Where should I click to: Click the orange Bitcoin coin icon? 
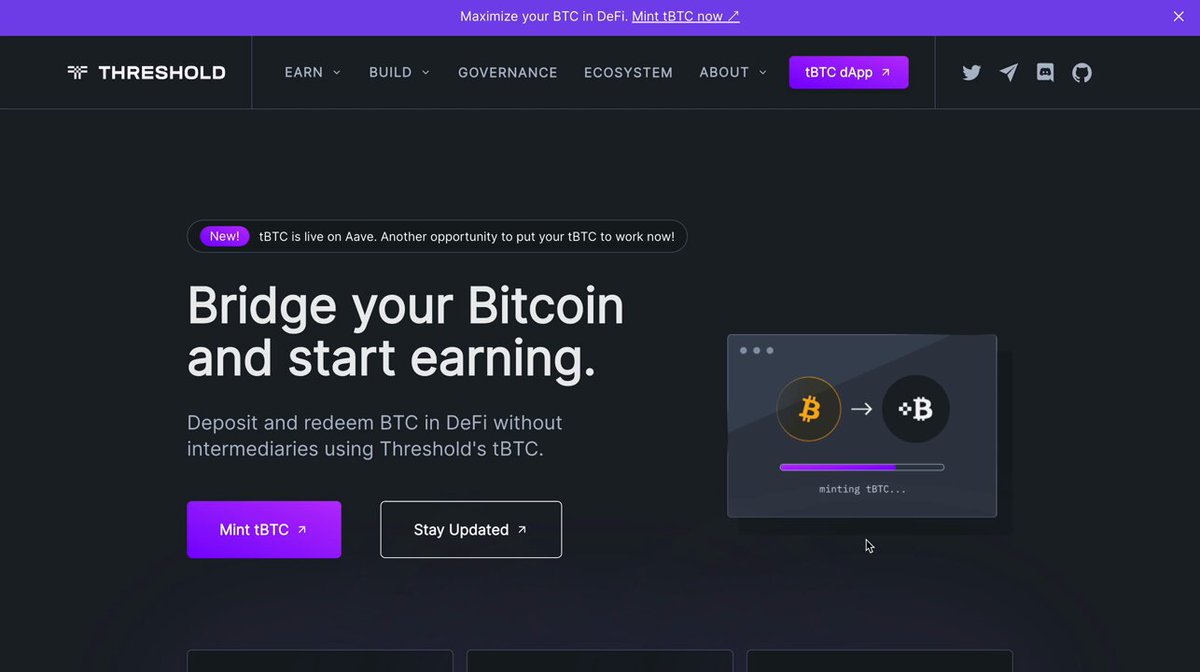809,408
